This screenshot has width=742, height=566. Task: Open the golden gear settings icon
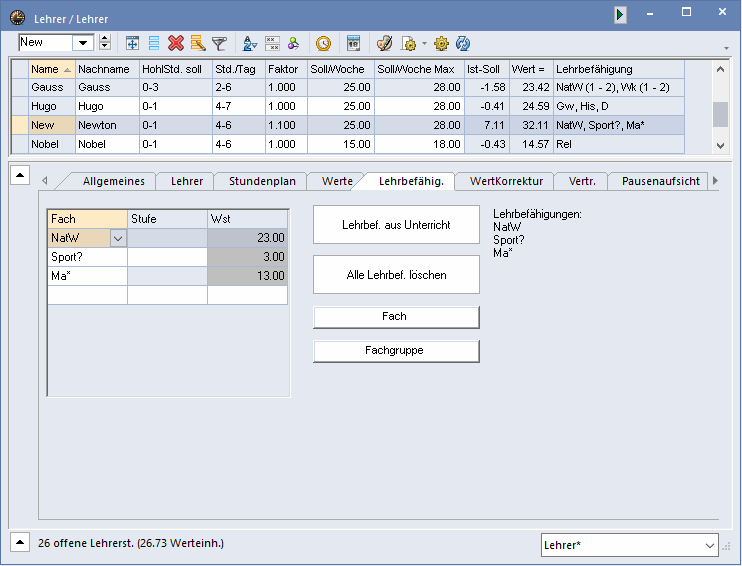click(x=441, y=44)
